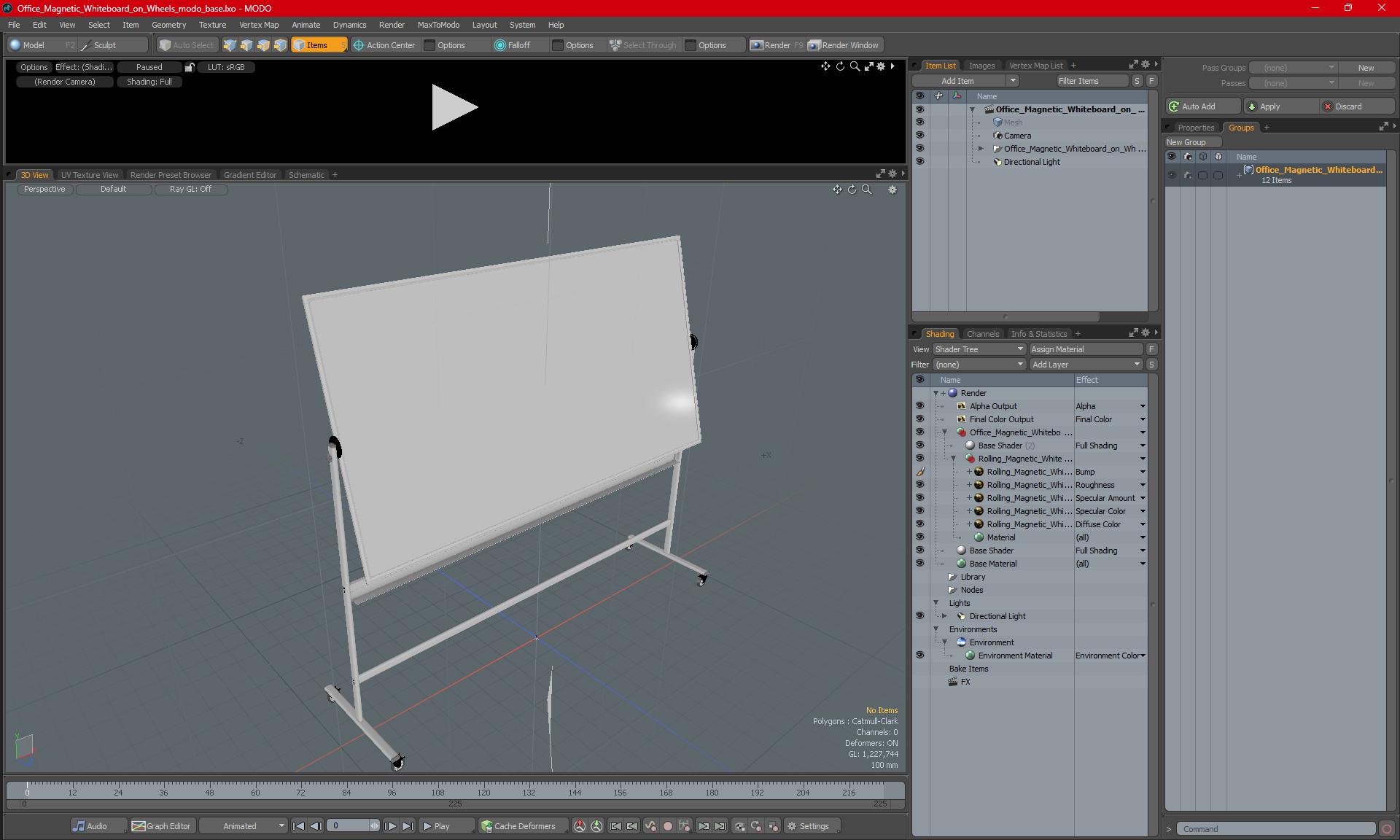Click Assign Material button
The width and height of the screenshot is (1400, 840).
click(1086, 349)
